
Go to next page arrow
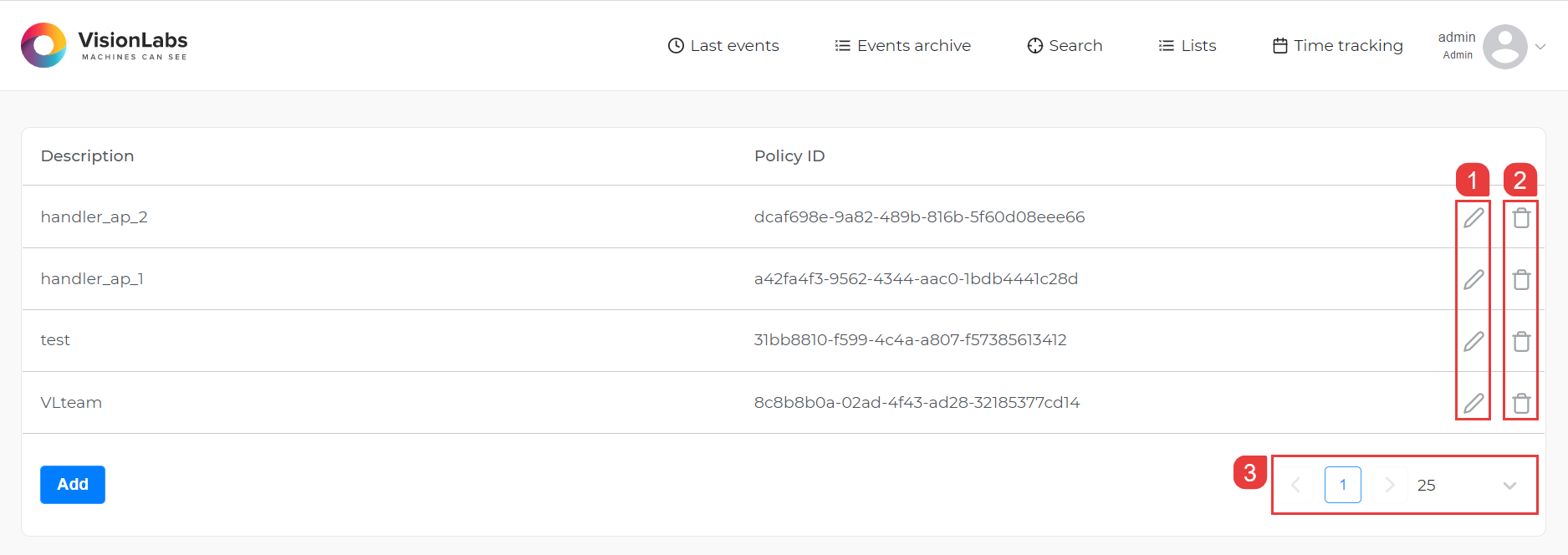click(x=1389, y=485)
